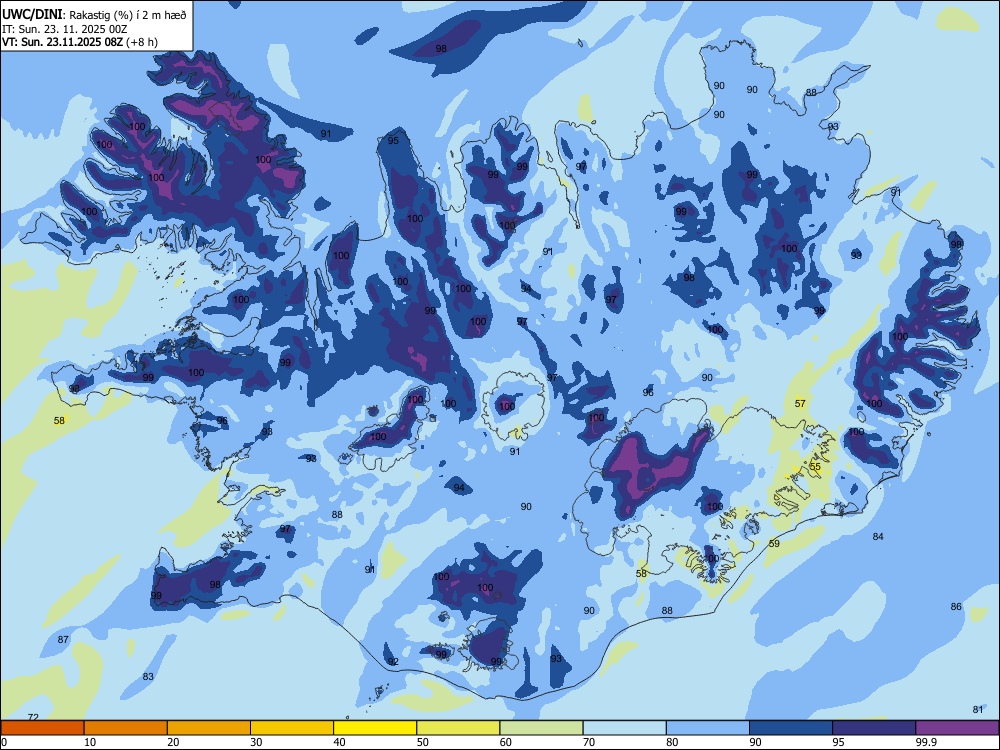Click the pale yellow 50–60 legend swatch

[x=458, y=728]
